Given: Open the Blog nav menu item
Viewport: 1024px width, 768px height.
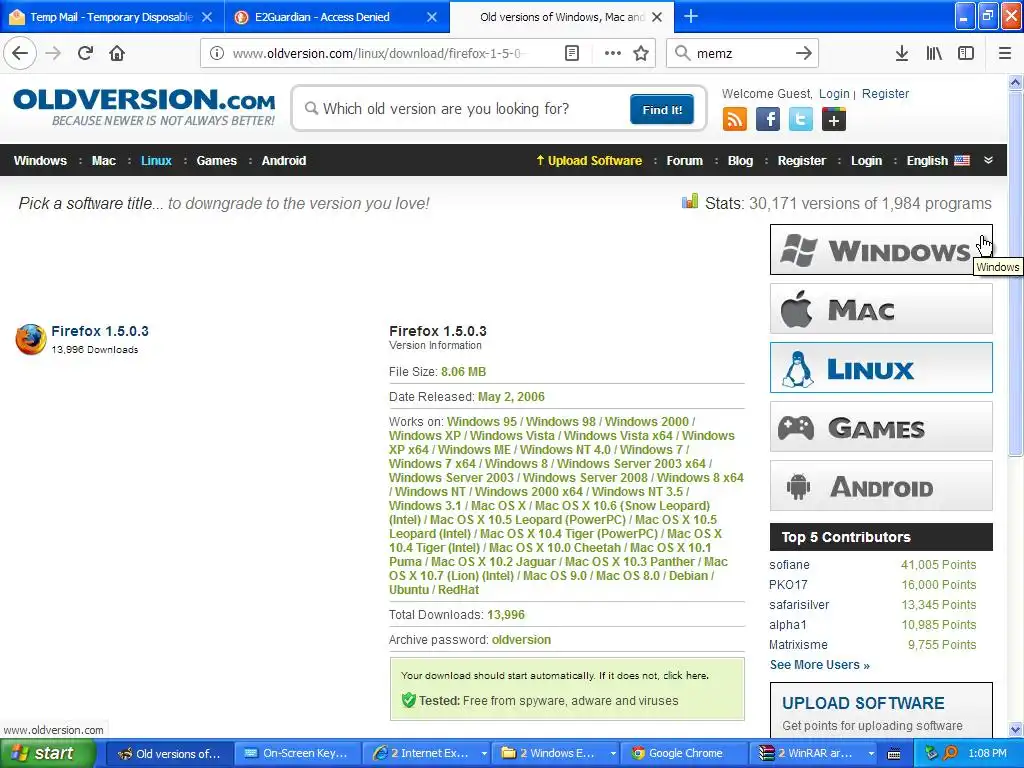Looking at the screenshot, I should (741, 161).
